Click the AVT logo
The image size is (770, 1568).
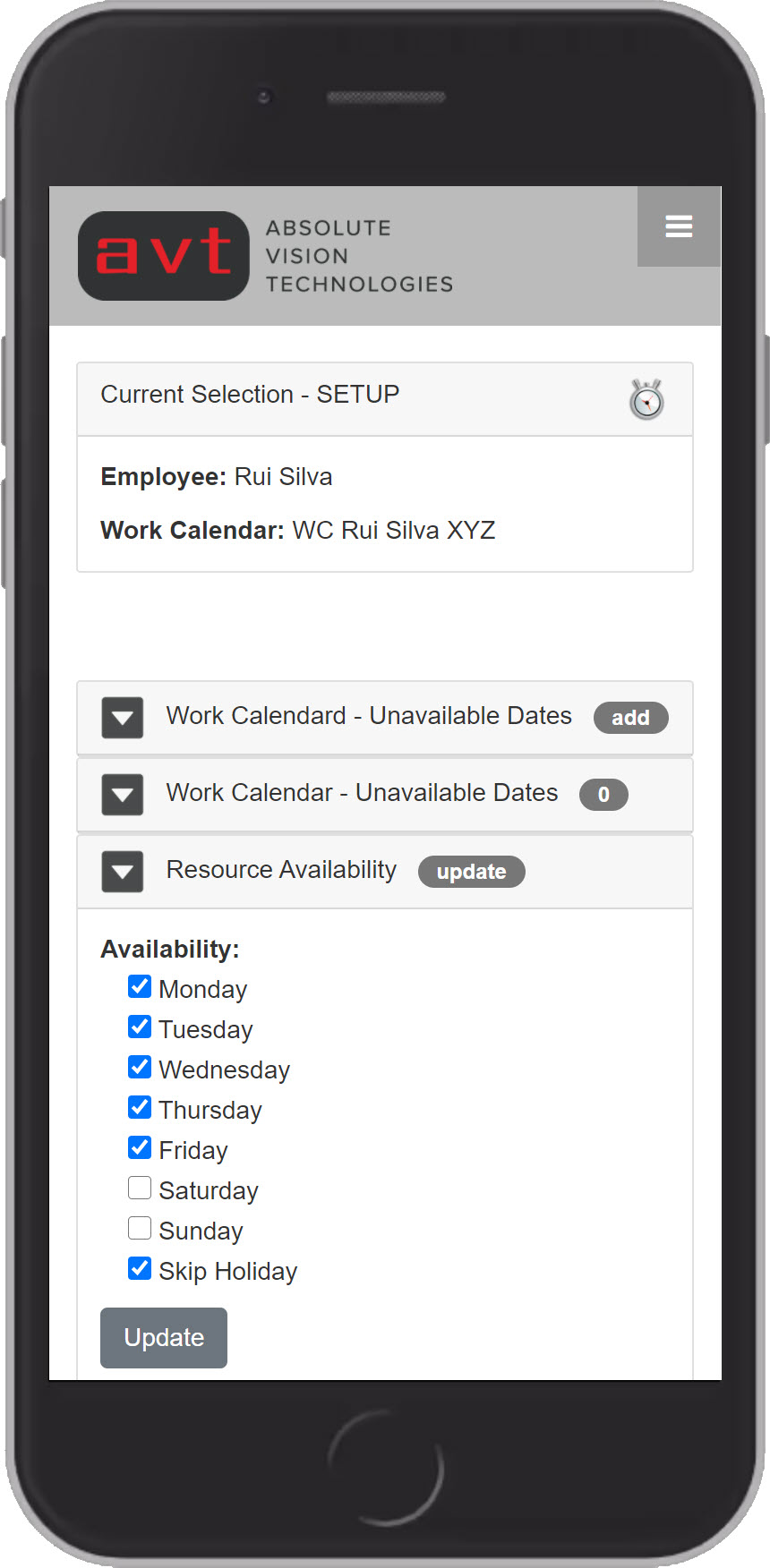[164, 255]
